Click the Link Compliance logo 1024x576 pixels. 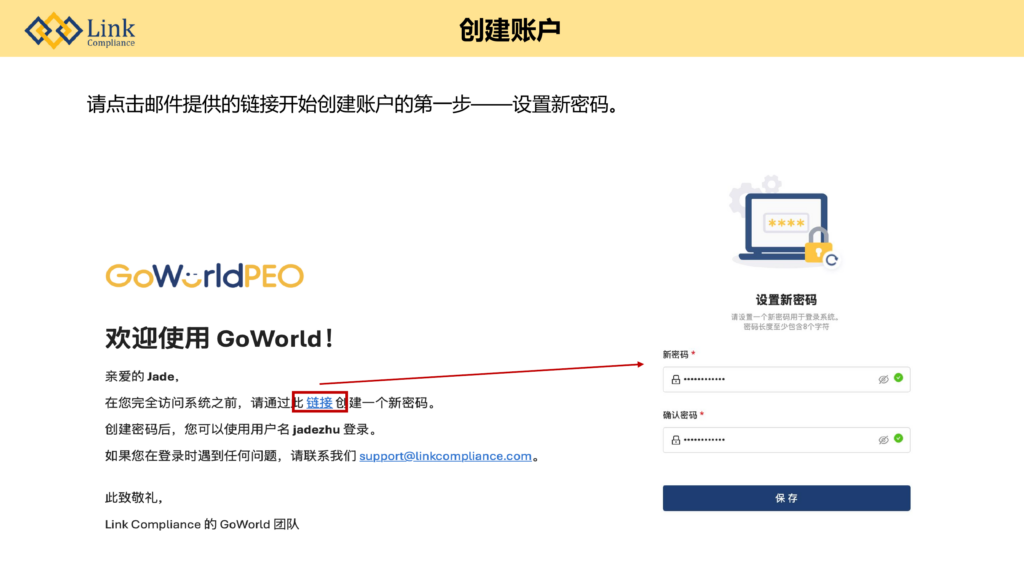80,30
